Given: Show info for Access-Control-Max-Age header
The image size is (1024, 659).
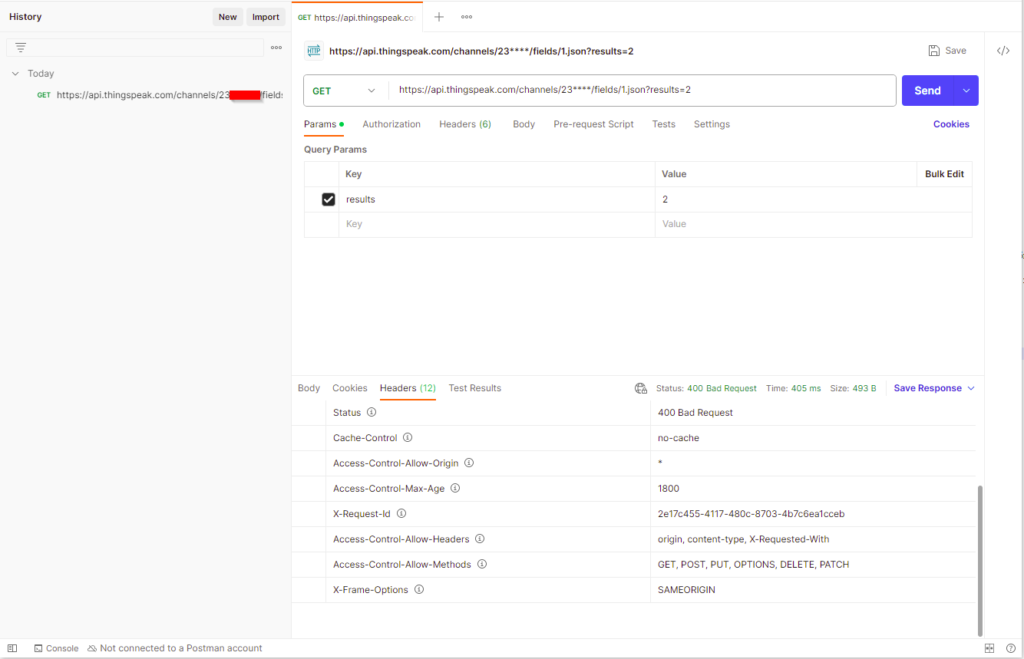Looking at the screenshot, I should click(455, 488).
